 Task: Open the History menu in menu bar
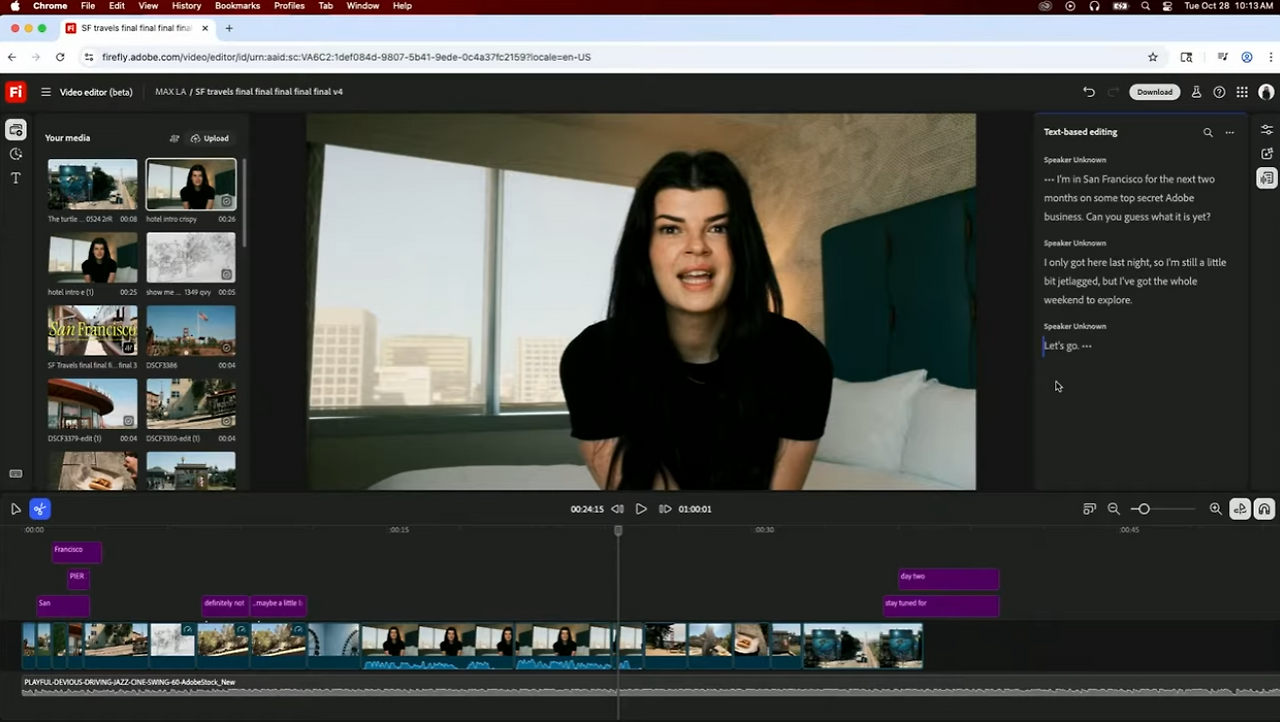pyautogui.click(x=186, y=6)
